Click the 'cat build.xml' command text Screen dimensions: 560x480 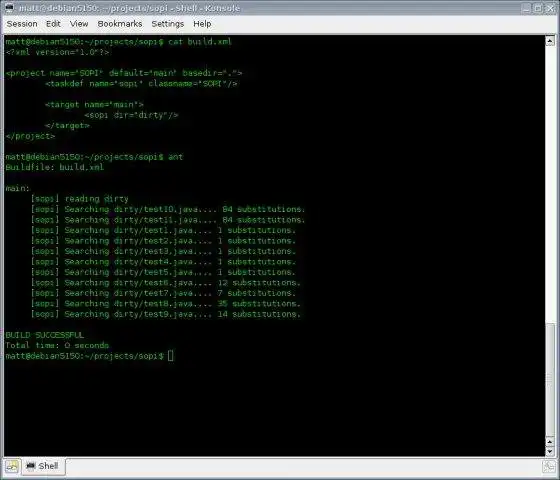[x=200, y=42]
